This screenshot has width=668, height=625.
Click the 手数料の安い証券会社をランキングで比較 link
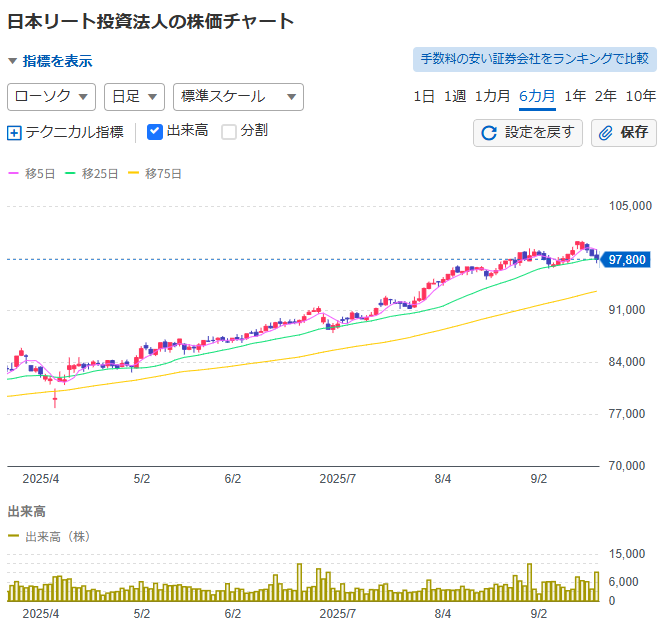[x=535, y=59]
